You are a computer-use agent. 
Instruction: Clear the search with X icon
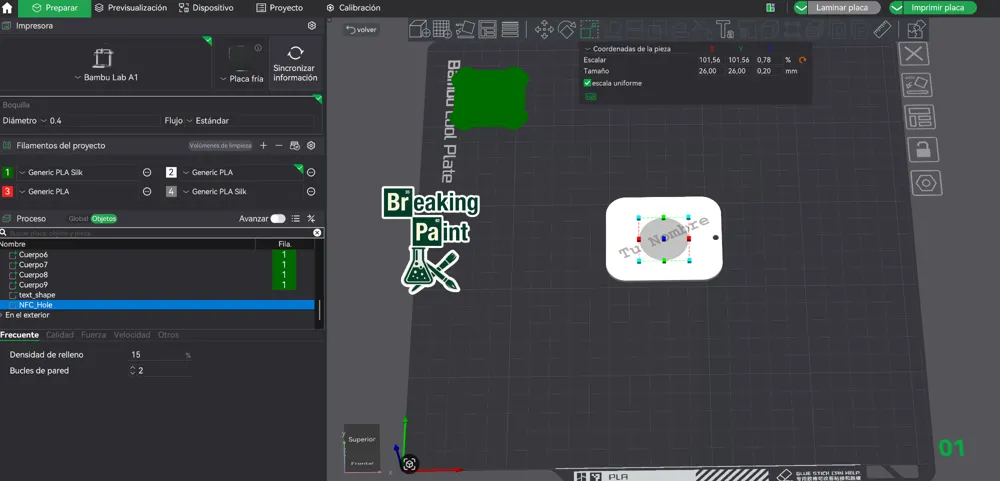(317, 233)
